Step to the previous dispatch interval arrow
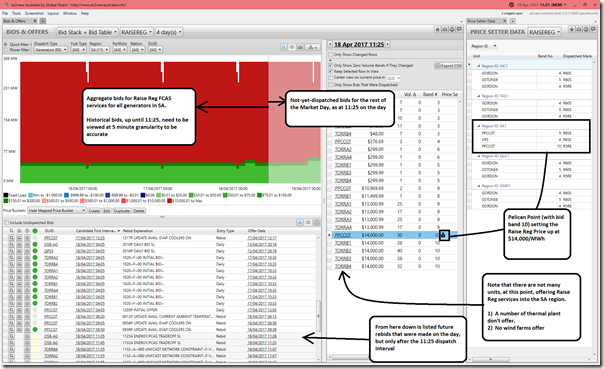The height and width of the screenshot is (369, 604). click(330, 44)
